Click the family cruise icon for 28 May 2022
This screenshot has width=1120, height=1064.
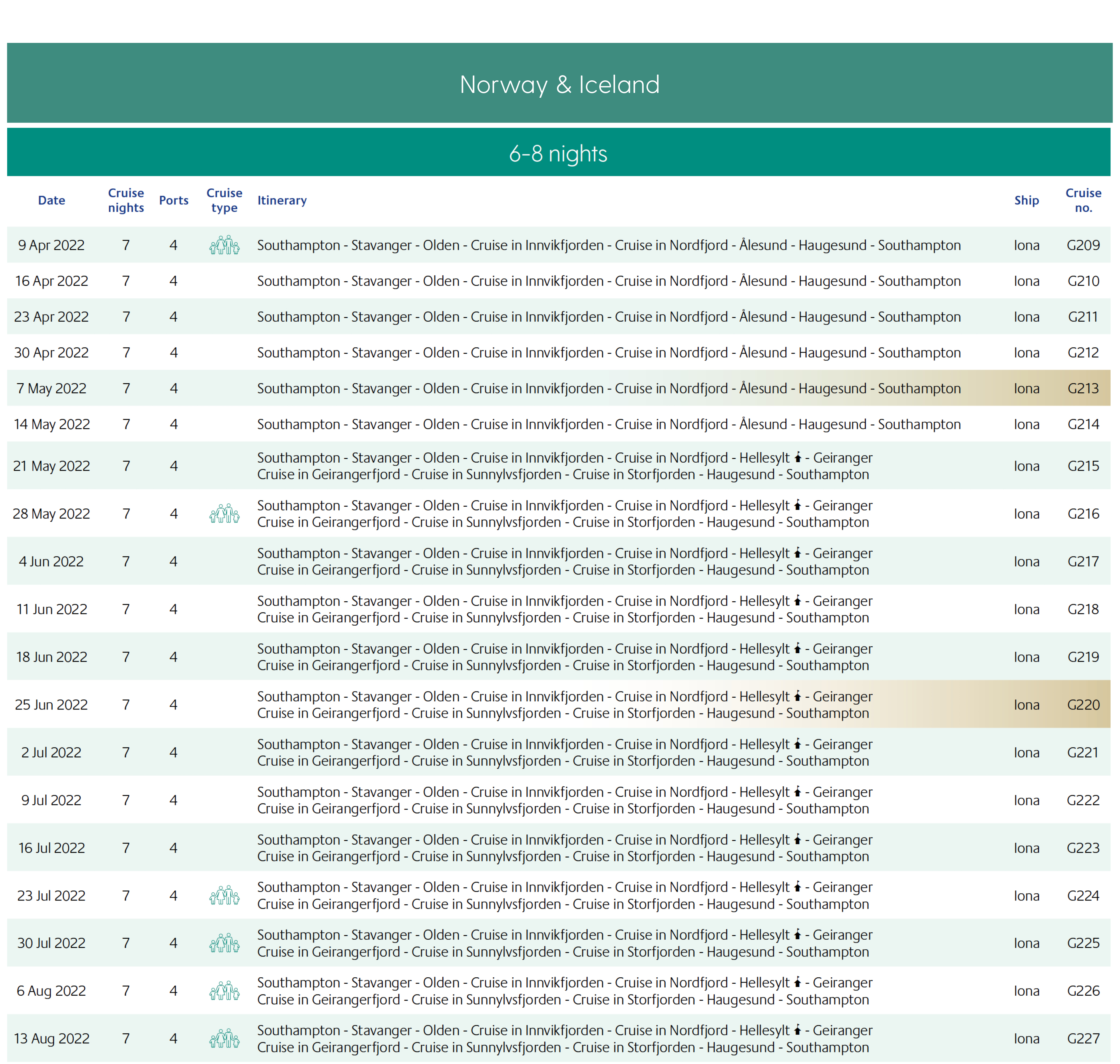pos(224,513)
